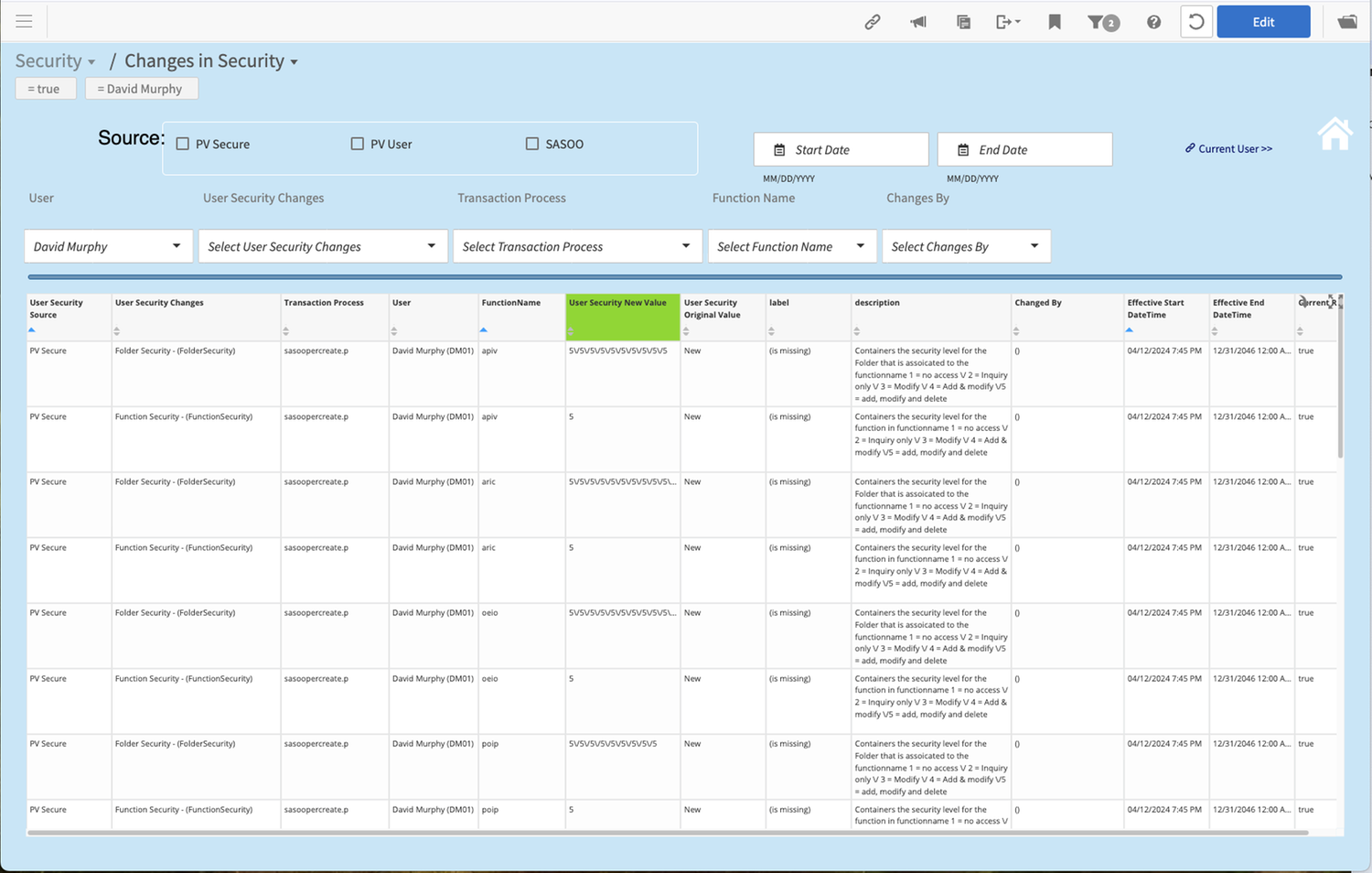This screenshot has height=873, width=1372.
Task: Open the Select Changes By dropdown
Action: tap(965, 245)
